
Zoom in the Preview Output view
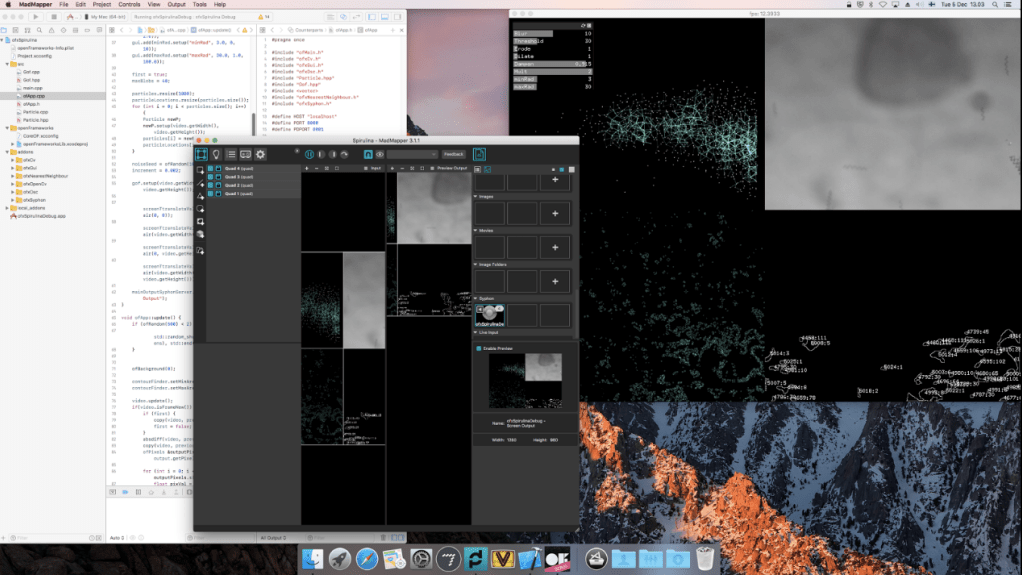point(392,168)
